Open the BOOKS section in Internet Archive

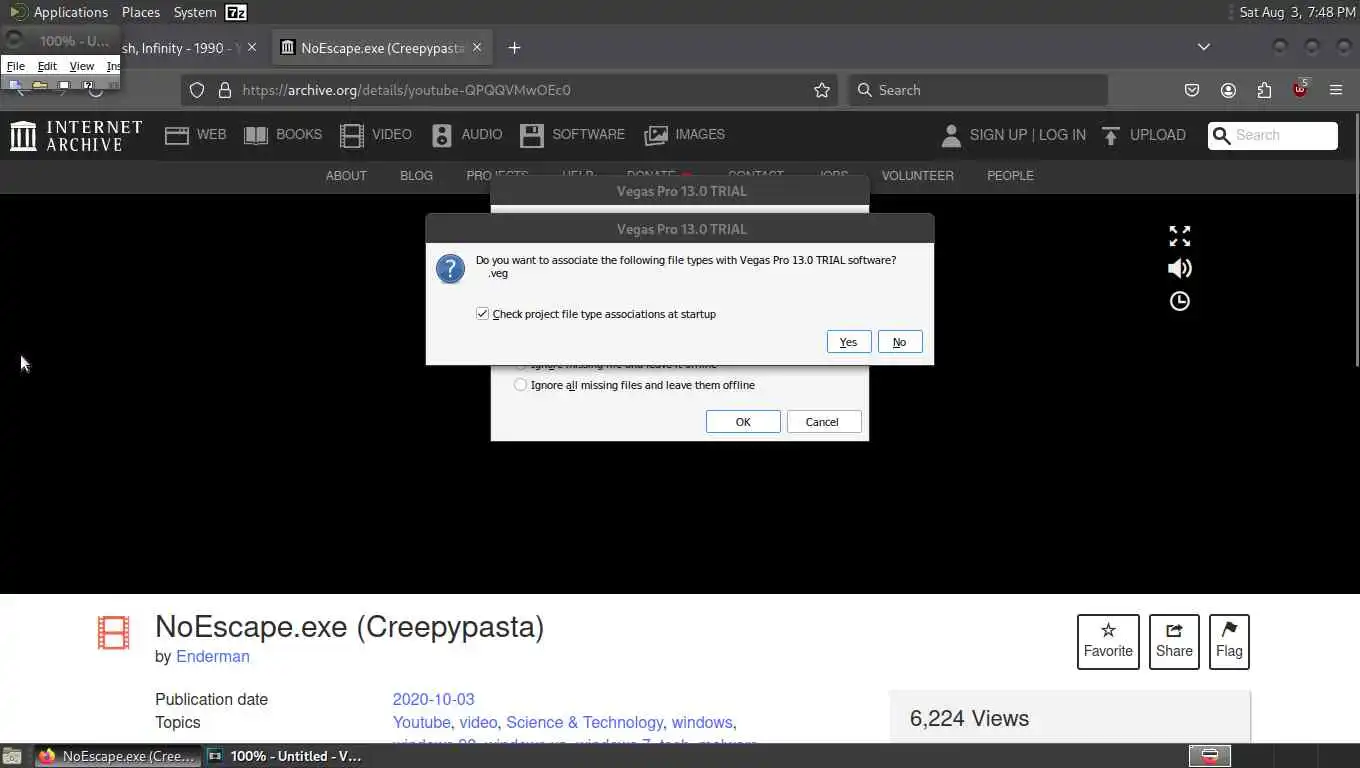click(283, 135)
